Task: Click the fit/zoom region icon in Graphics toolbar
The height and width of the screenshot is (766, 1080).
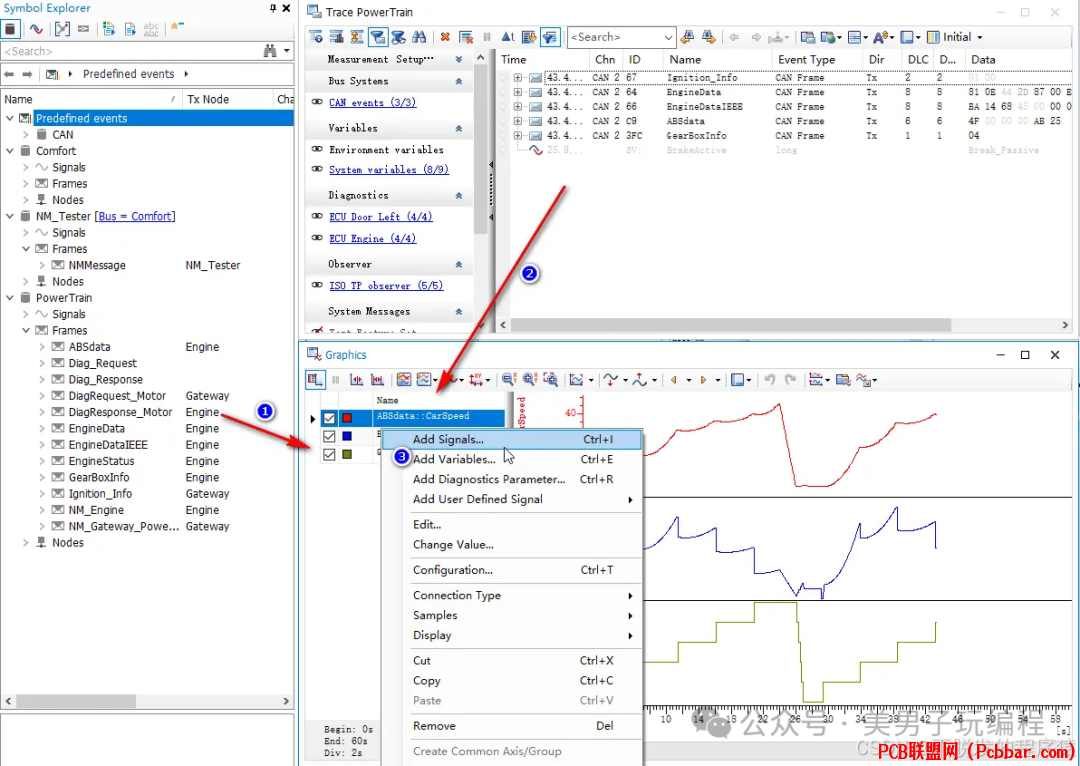Action: 550,380
